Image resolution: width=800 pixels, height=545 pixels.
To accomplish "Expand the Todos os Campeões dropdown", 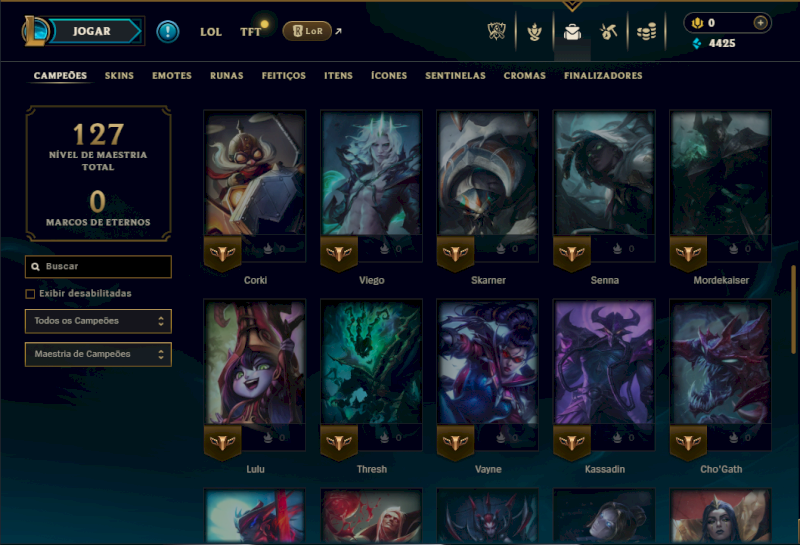I will click(98, 321).
